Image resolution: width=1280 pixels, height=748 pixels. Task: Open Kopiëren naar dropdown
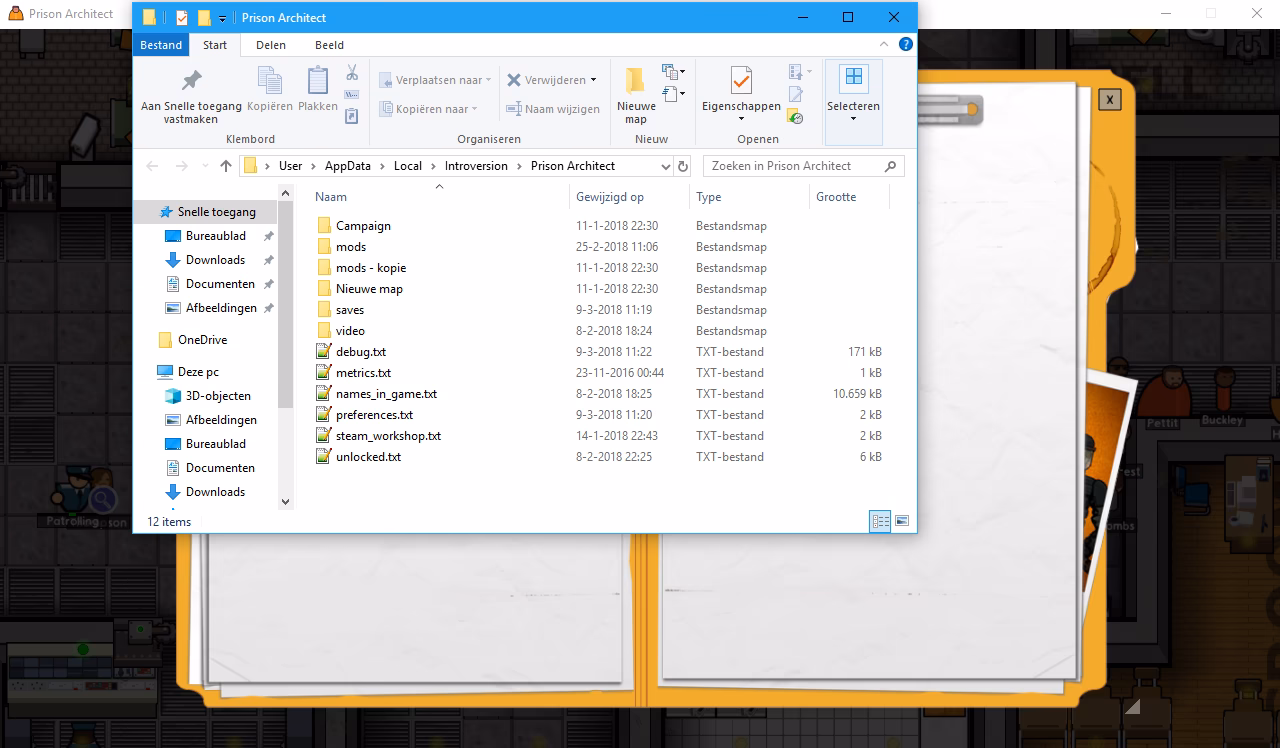coord(430,109)
